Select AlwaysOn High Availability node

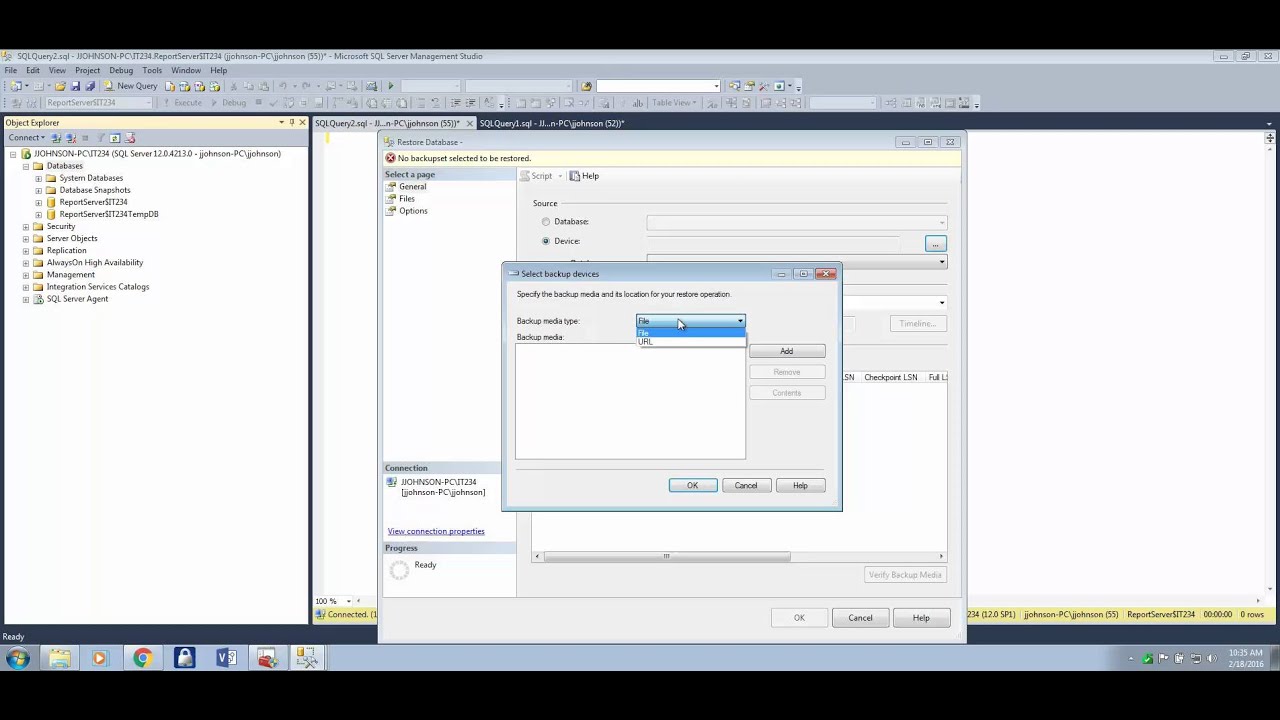95,263
